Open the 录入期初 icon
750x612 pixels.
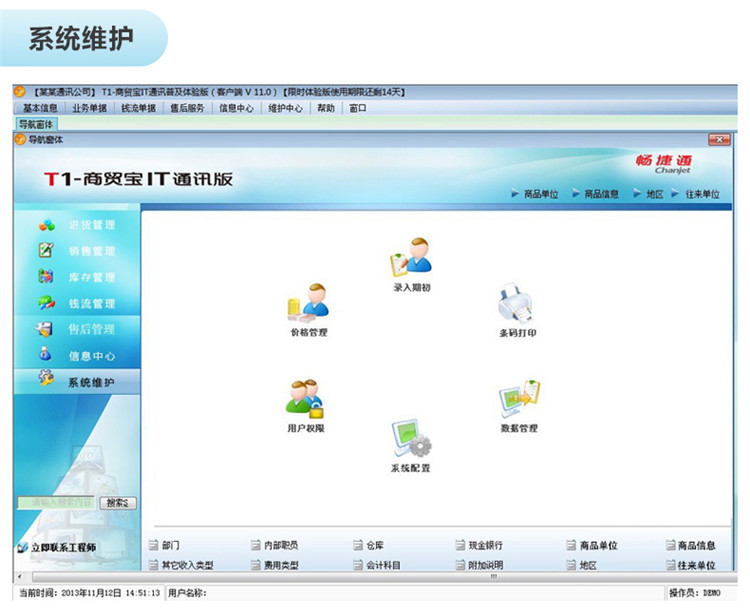click(411, 258)
